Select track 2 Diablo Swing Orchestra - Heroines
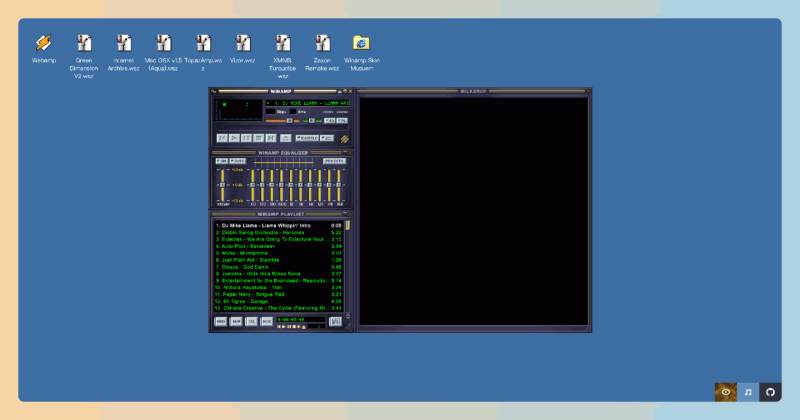Viewport: 800px width, 420px height. [279, 232]
